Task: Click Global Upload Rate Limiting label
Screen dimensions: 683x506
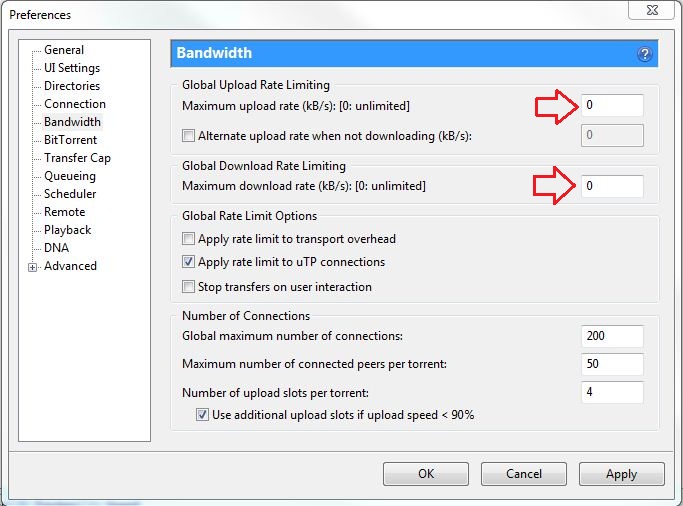Action: click(256, 85)
